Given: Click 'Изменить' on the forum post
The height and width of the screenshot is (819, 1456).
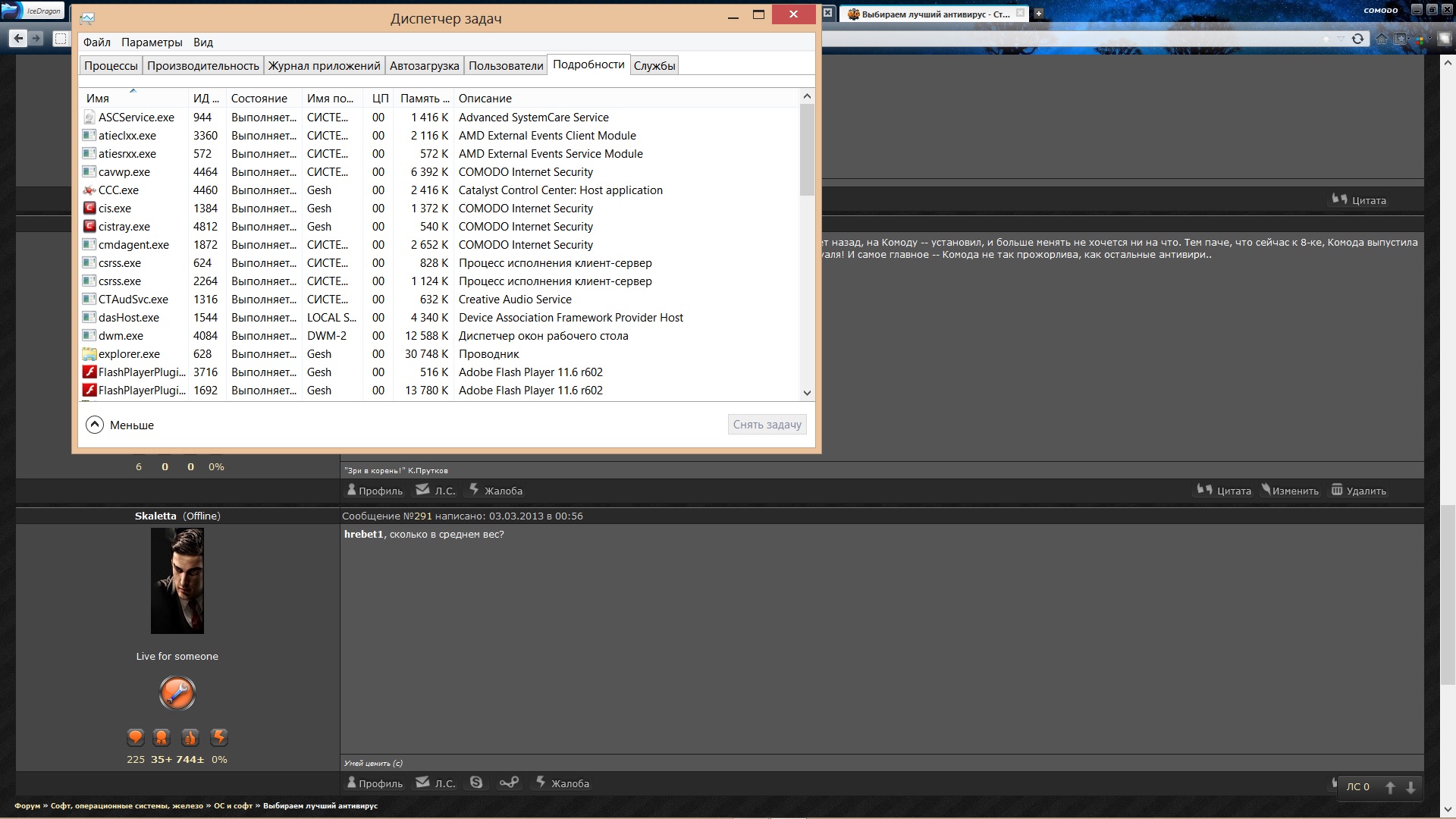Looking at the screenshot, I should [1291, 491].
